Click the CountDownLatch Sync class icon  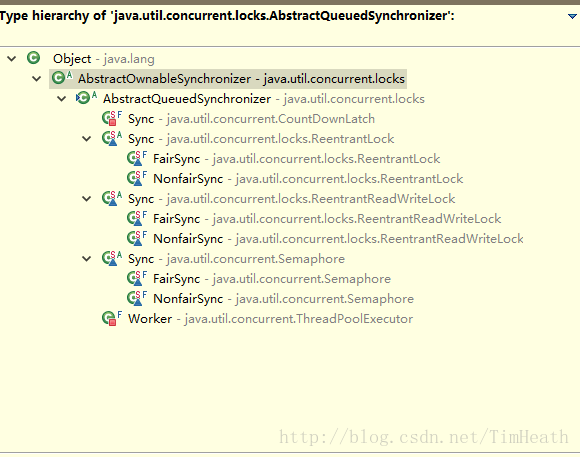pos(112,118)
